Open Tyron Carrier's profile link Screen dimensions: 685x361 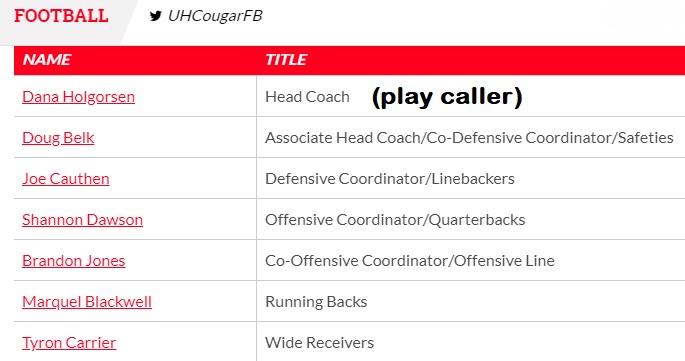click(69, 343)
